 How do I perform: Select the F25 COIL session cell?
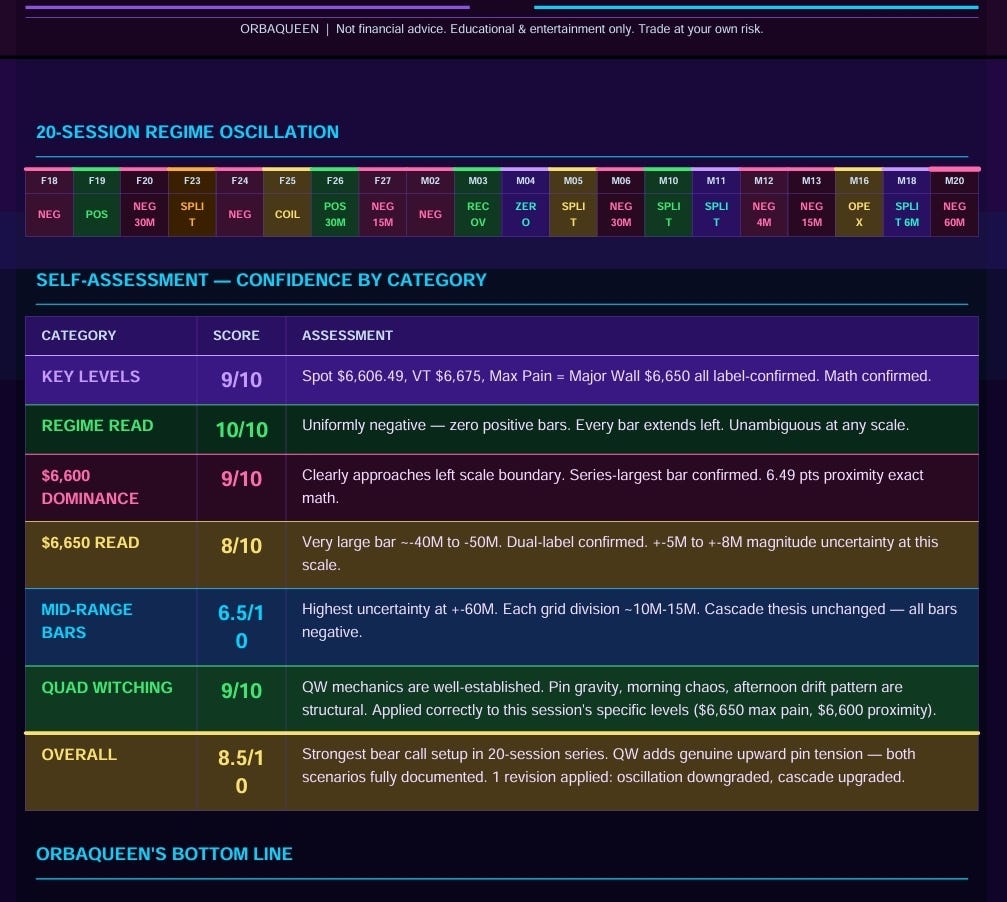click(x=287, y=202)
